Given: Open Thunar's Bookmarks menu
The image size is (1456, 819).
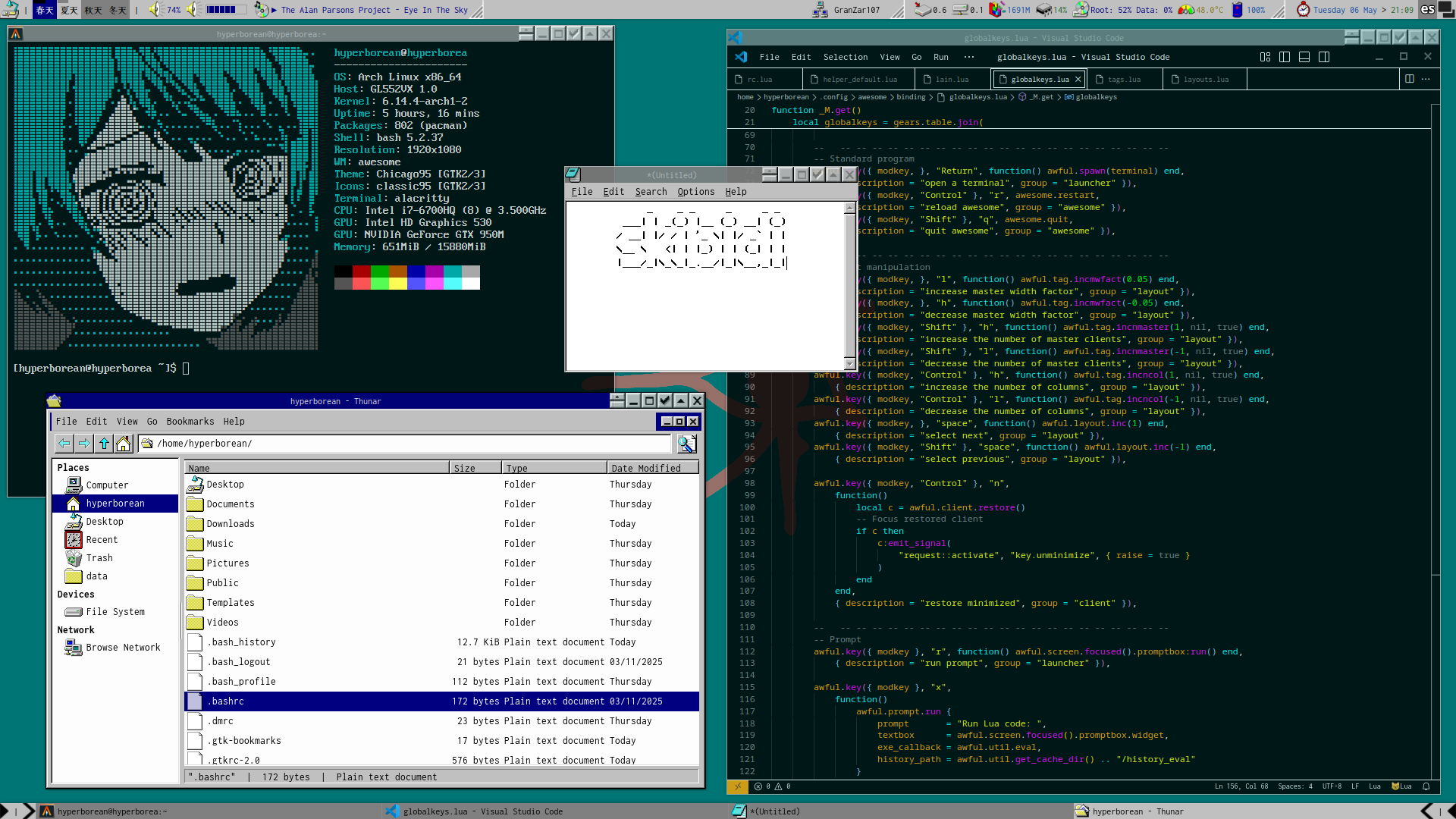Looking at the screenshot, I should coord(190,422).
